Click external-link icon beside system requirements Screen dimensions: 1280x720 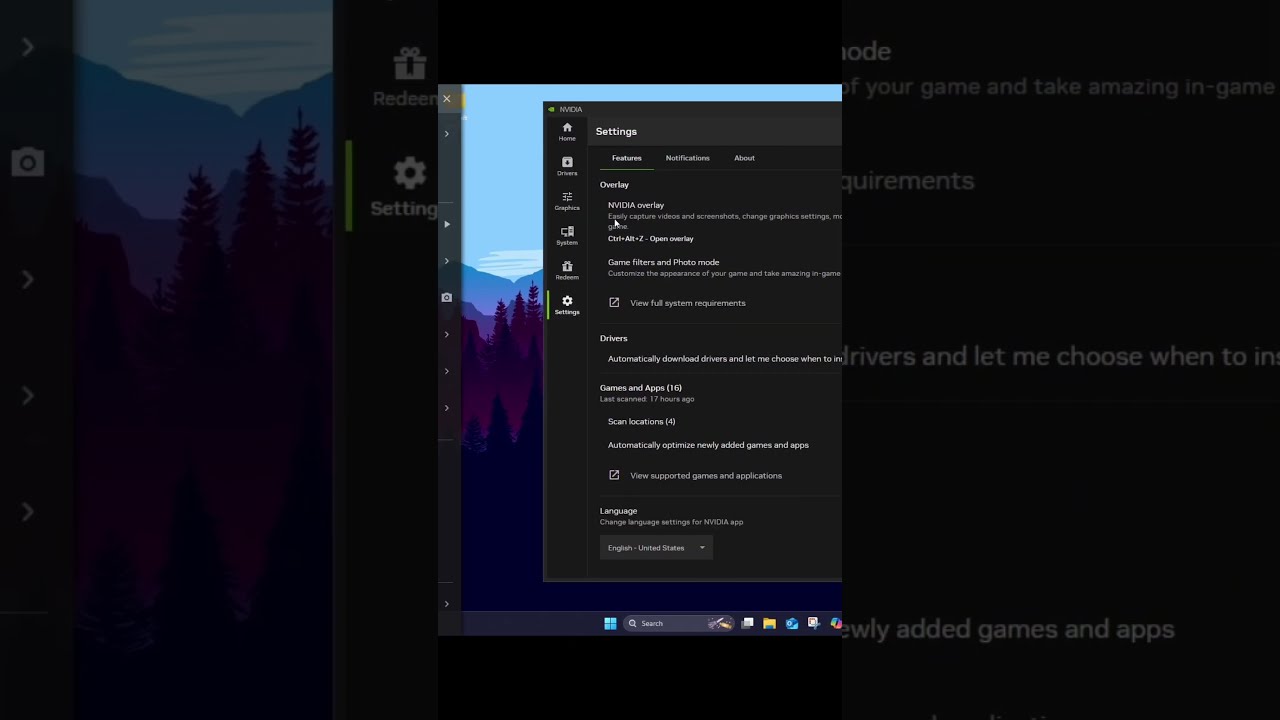tap(614, 303)
